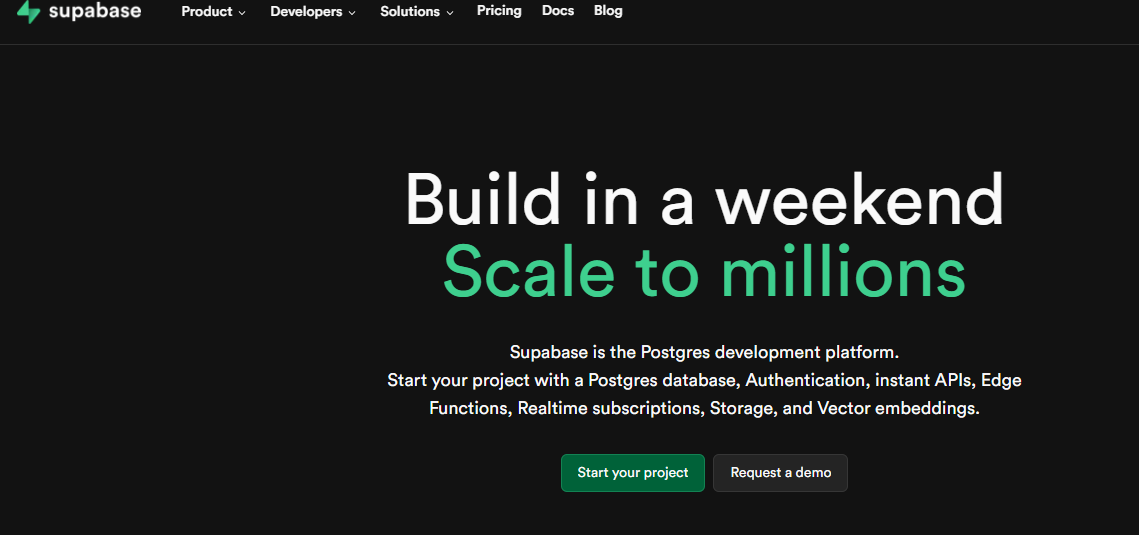The height and width of the screenshot is (535, 1139).
Task: Click the supabase wordmark text in header
Action: click(x=95, y=12)
